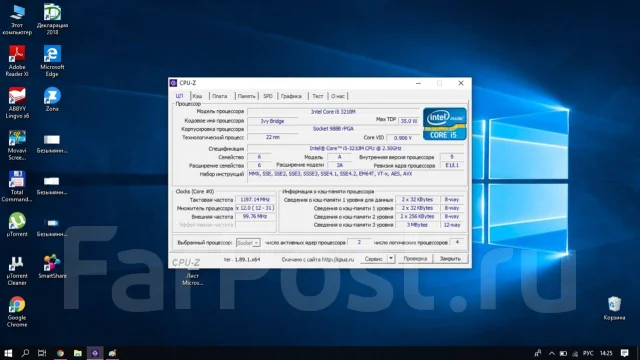Open the taskbar search icon
Screen dimensions: 640x360
[x=25, y=353]
